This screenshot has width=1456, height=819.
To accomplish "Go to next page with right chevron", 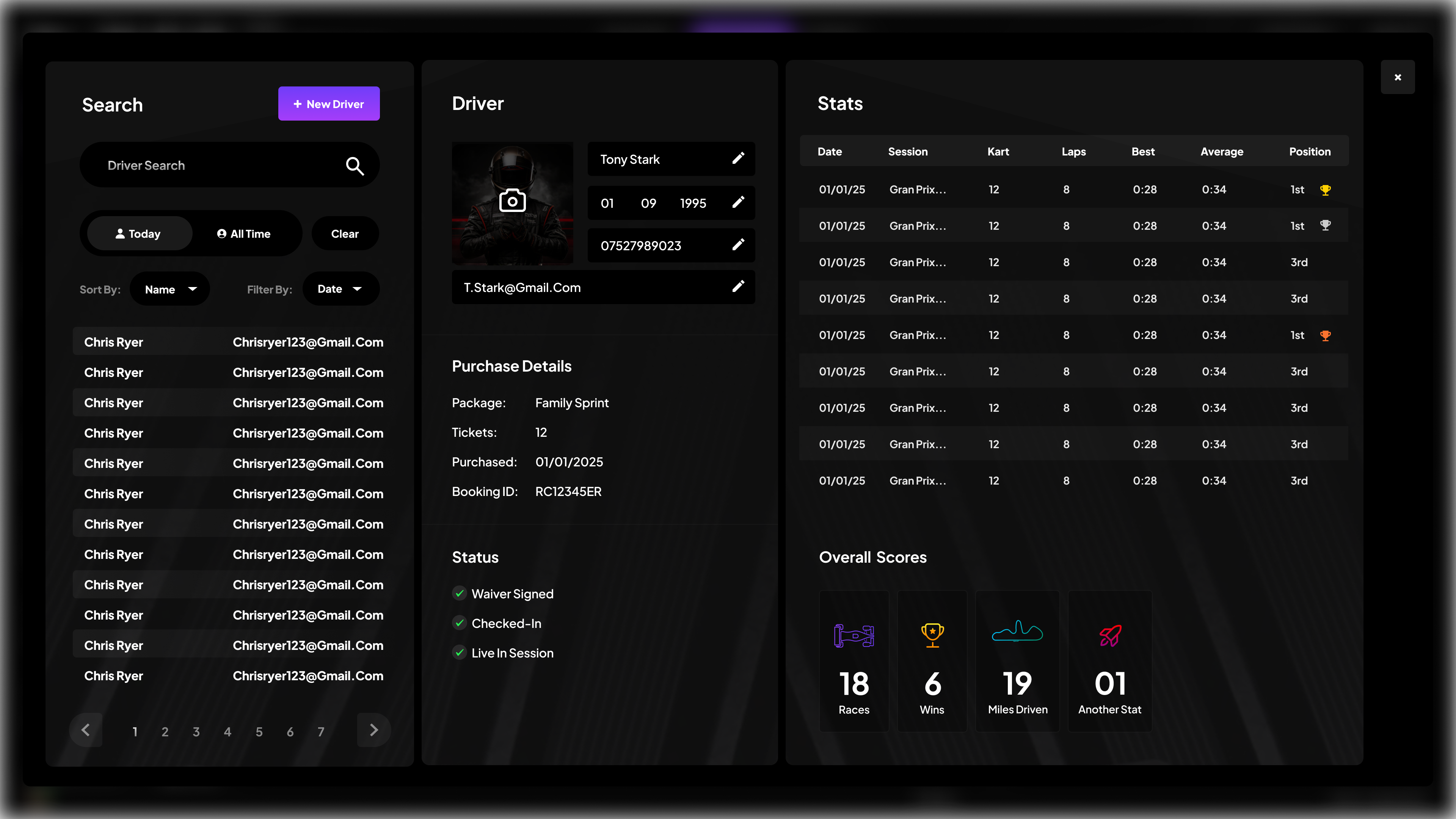I will click(373, 730).
